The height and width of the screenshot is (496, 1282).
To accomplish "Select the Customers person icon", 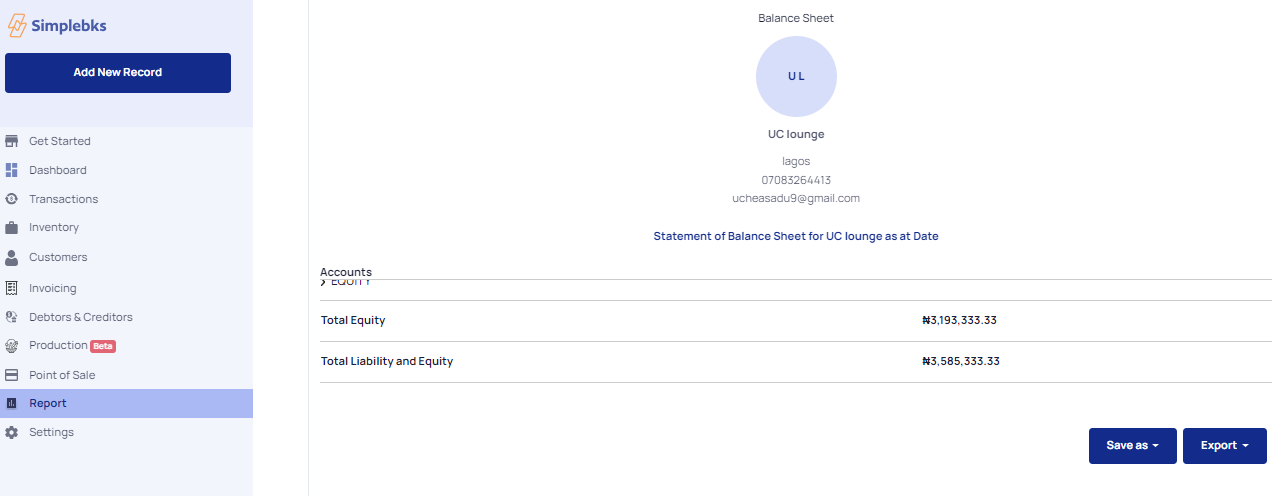I will [12, 257].
